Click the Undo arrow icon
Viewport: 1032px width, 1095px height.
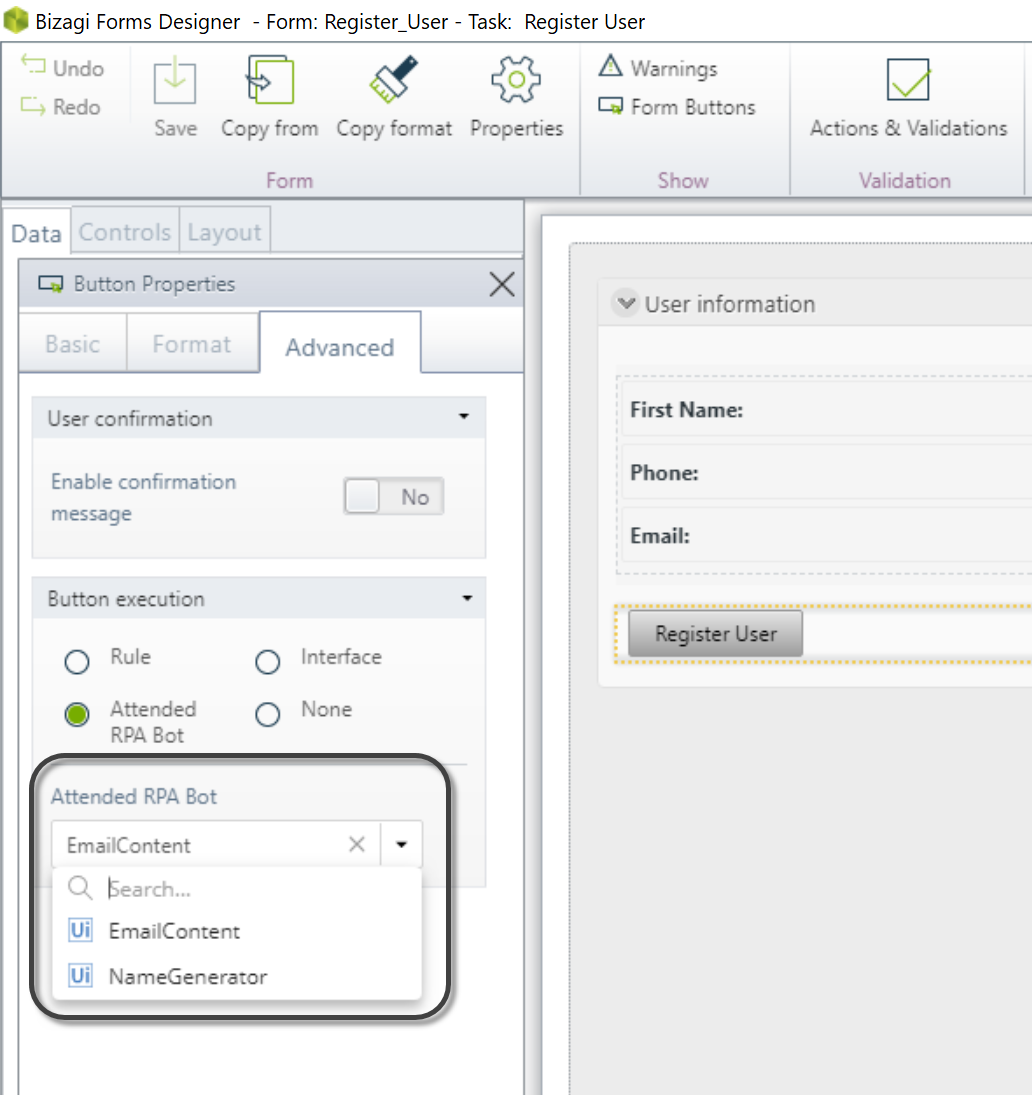[33, 65]
